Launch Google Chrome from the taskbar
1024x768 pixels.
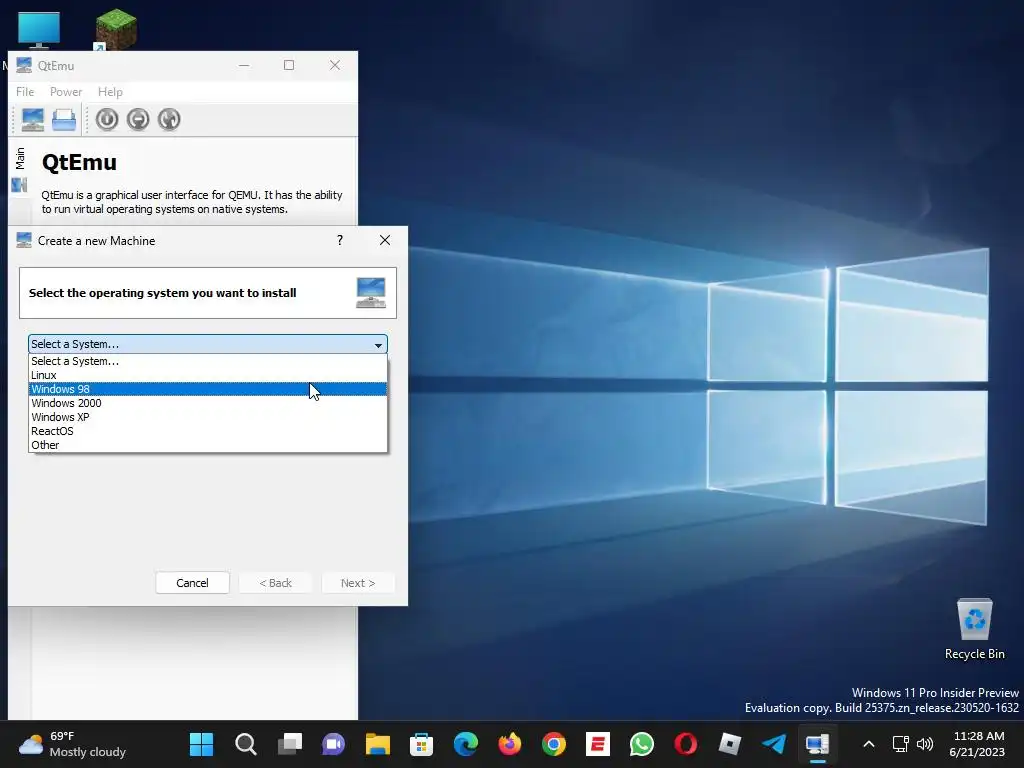(554, 744)
